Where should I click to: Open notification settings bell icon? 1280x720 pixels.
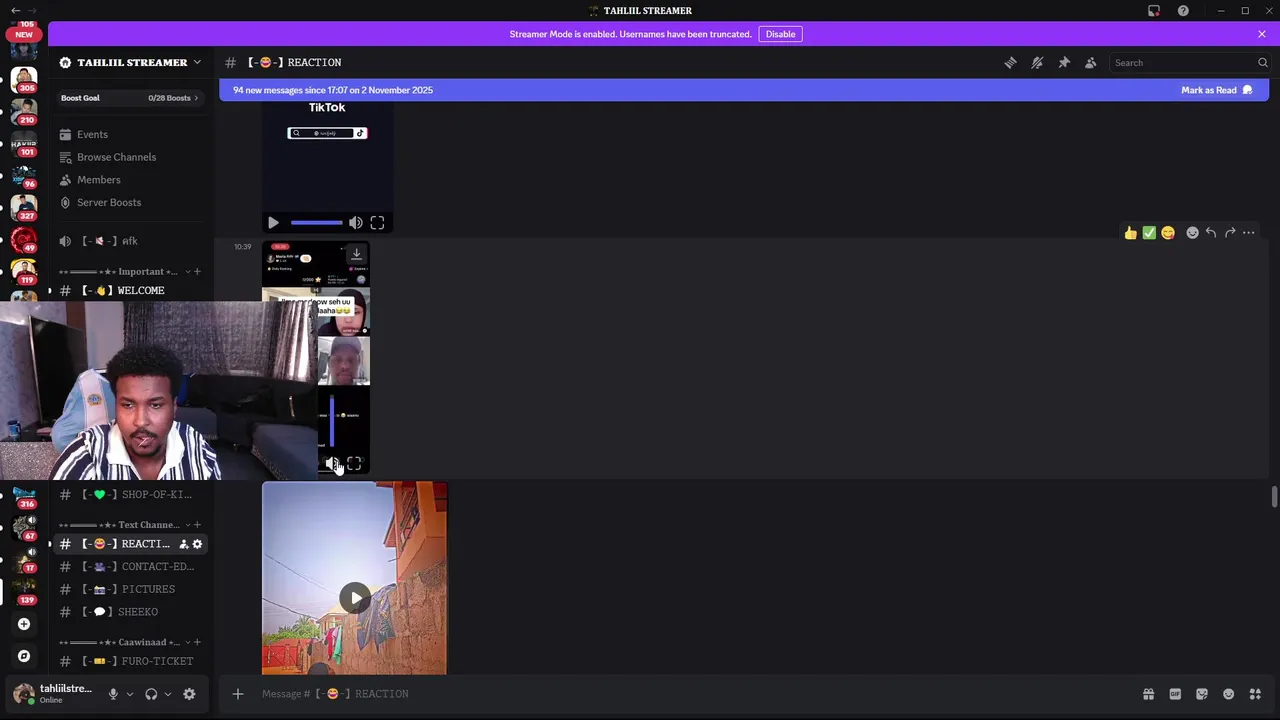click(x=1037, y=63)
